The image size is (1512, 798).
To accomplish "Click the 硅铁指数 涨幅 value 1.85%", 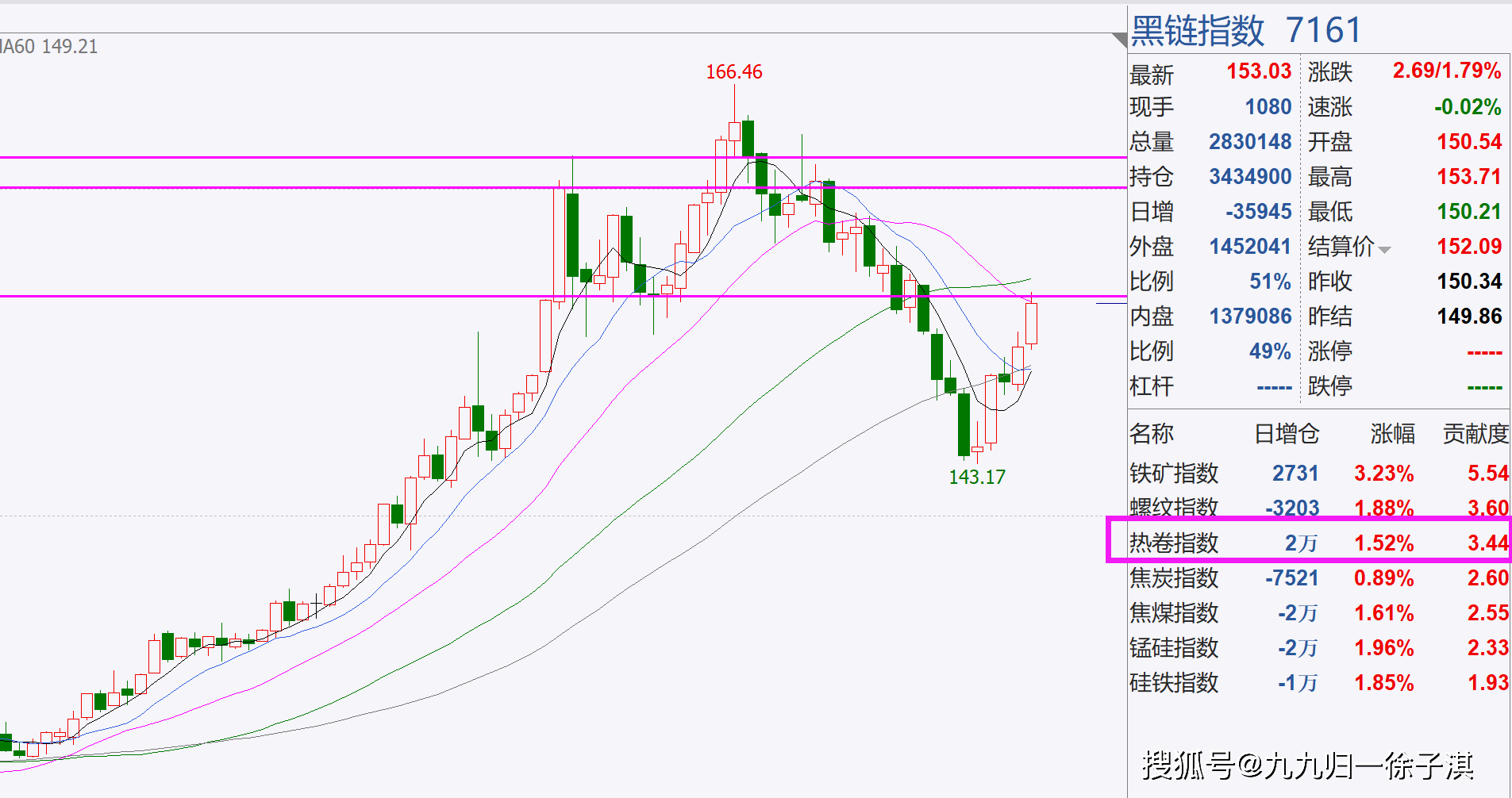I will [x=1384, y=683].
